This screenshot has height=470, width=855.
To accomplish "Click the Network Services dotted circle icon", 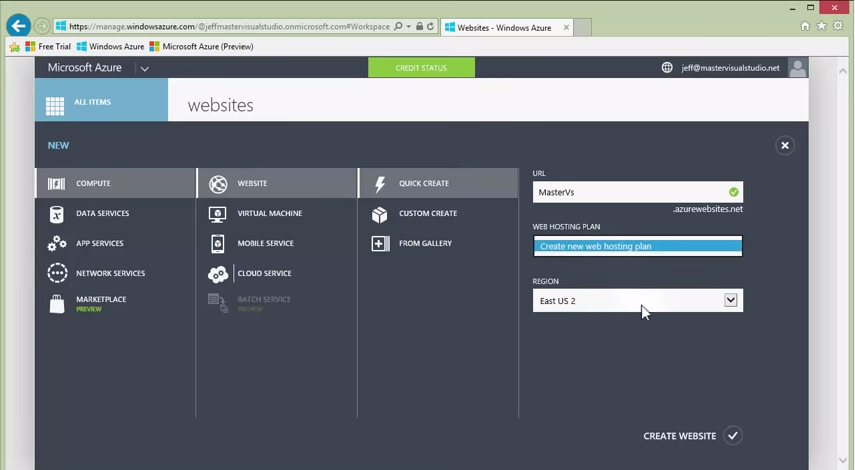I will pos(57,273).
